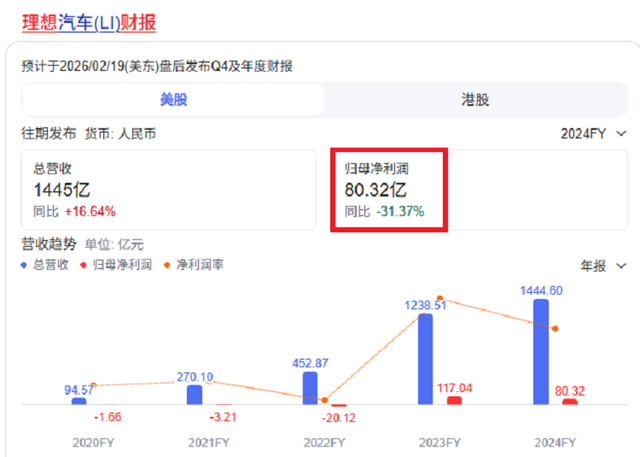Click the red 2023FY net profit bar
The width and height of the screenshot is (640, 457).
454,400
